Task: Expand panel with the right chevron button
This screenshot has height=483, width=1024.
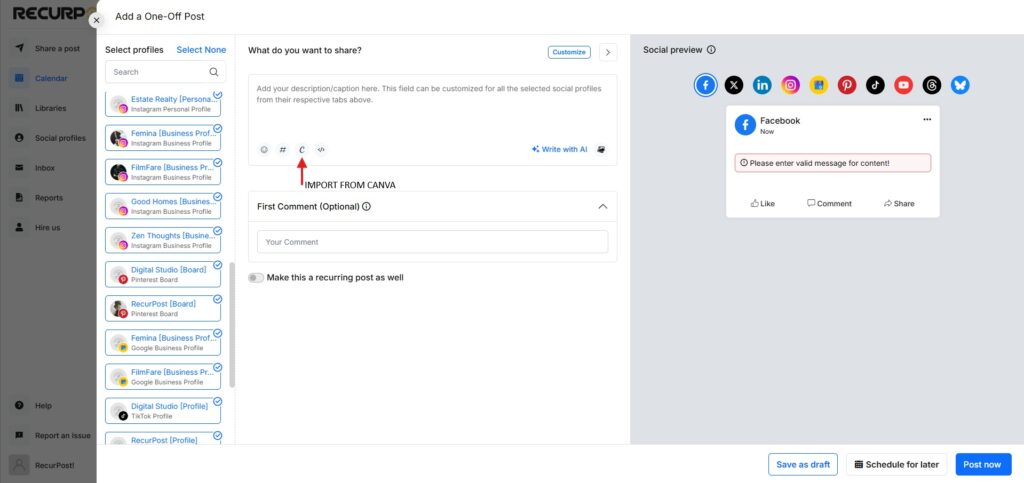Action: tap(608, 52)
